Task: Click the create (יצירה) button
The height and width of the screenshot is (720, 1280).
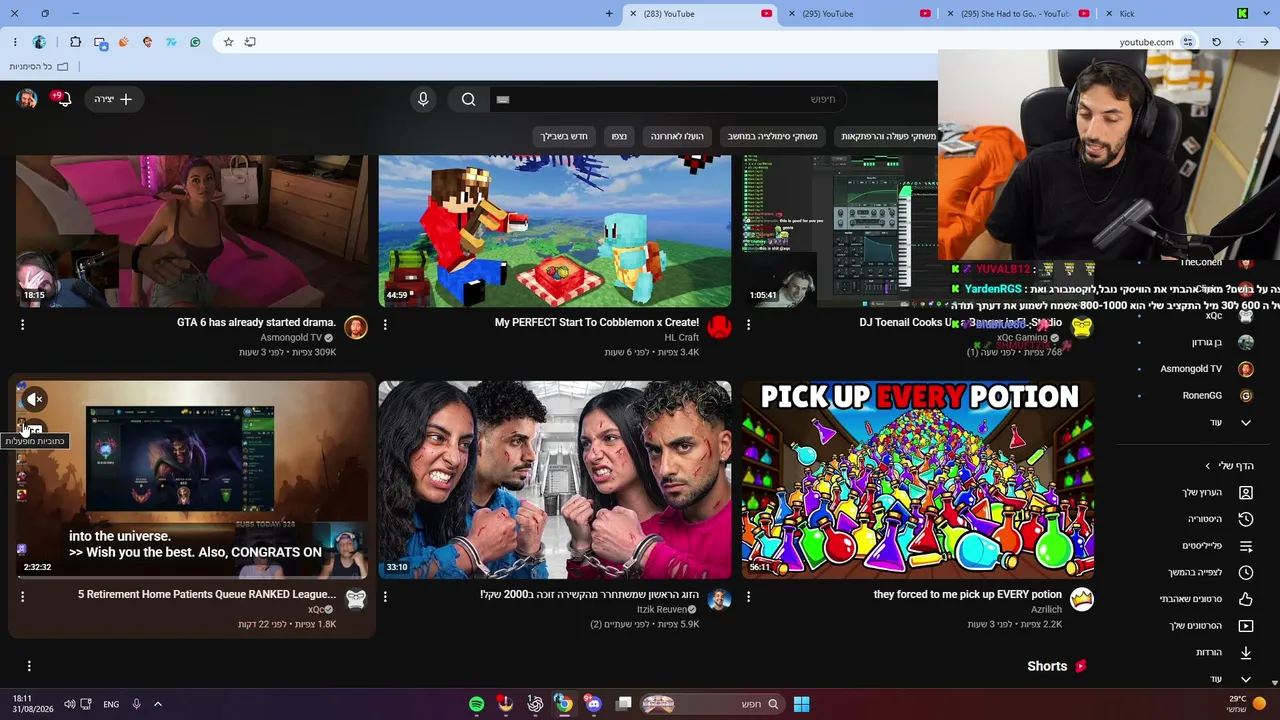Action: tap(113, 99)
